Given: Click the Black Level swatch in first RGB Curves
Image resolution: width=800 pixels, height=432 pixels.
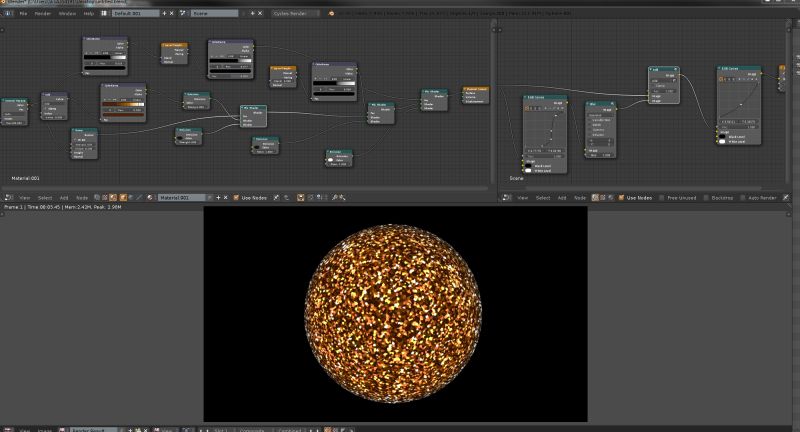Looking at the screenshot, I should pyautogui.click(x=529, y=166).
